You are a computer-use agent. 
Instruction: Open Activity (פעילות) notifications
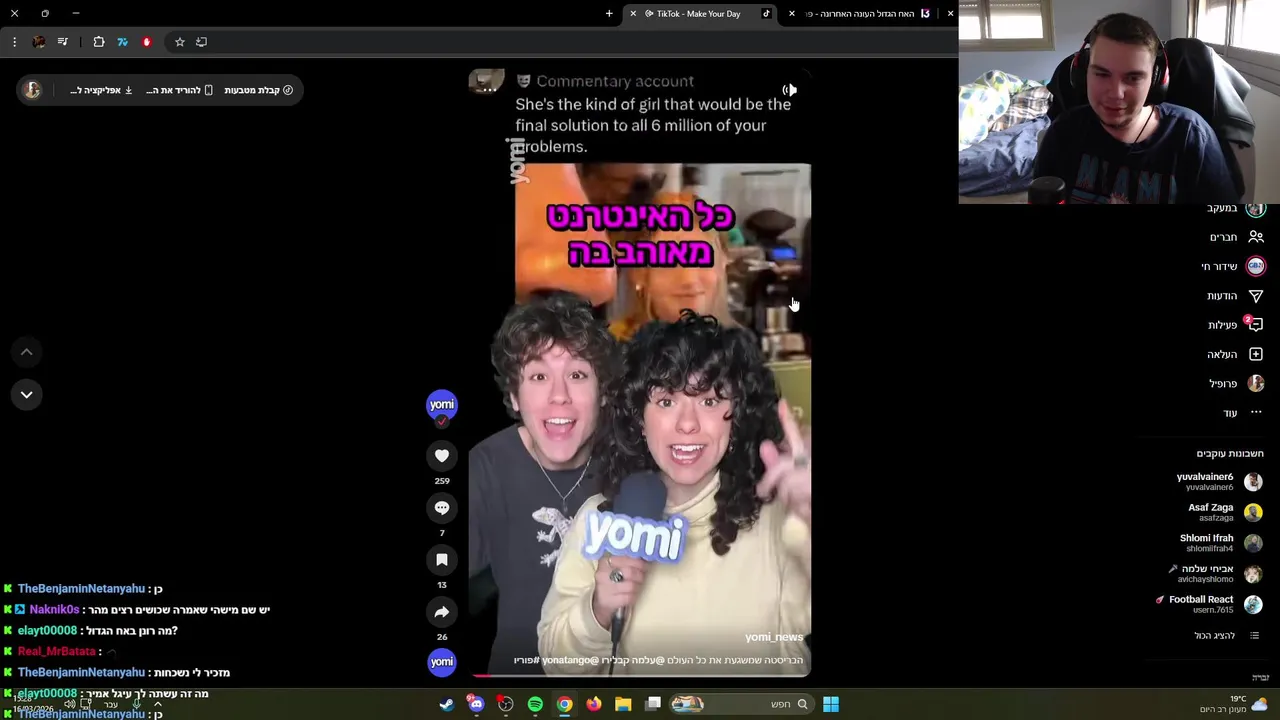tap(1235, 325)
